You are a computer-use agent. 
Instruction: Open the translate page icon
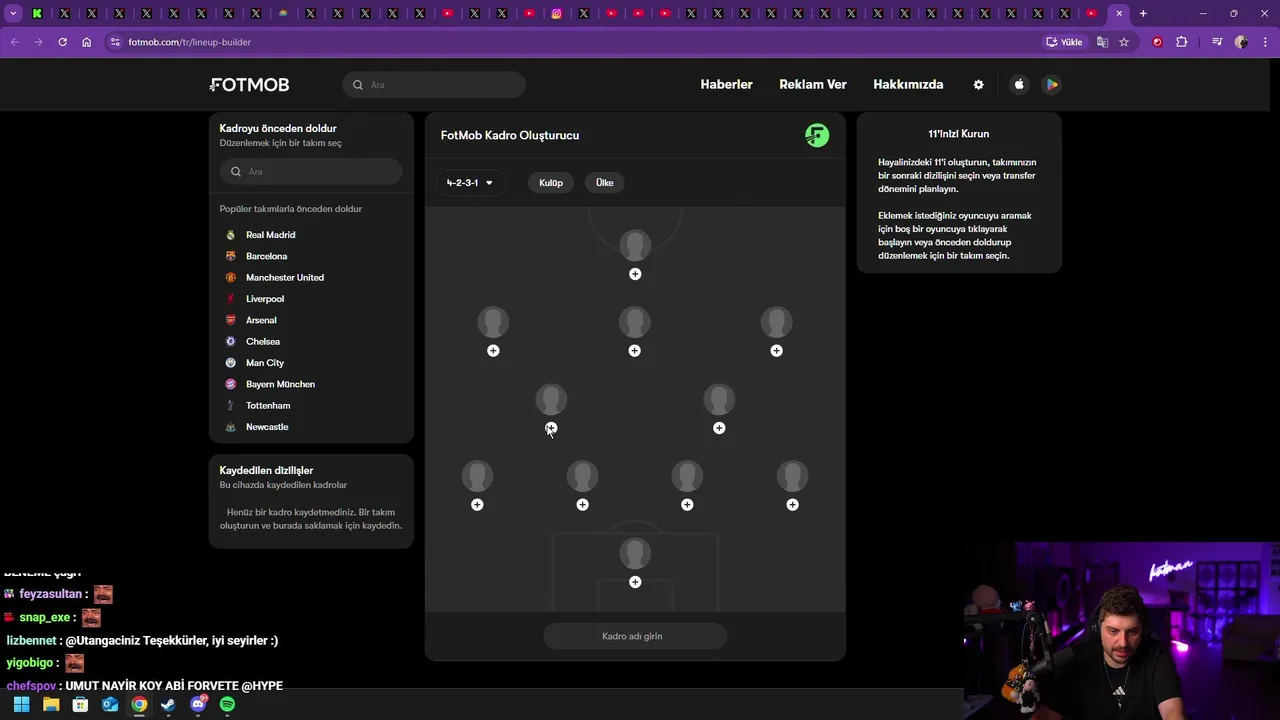pyautogui.click(x=1102, y=42)
